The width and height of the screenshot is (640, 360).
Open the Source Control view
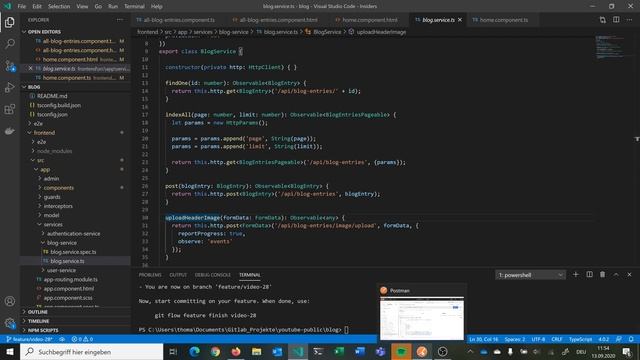[x=10, y=66]
